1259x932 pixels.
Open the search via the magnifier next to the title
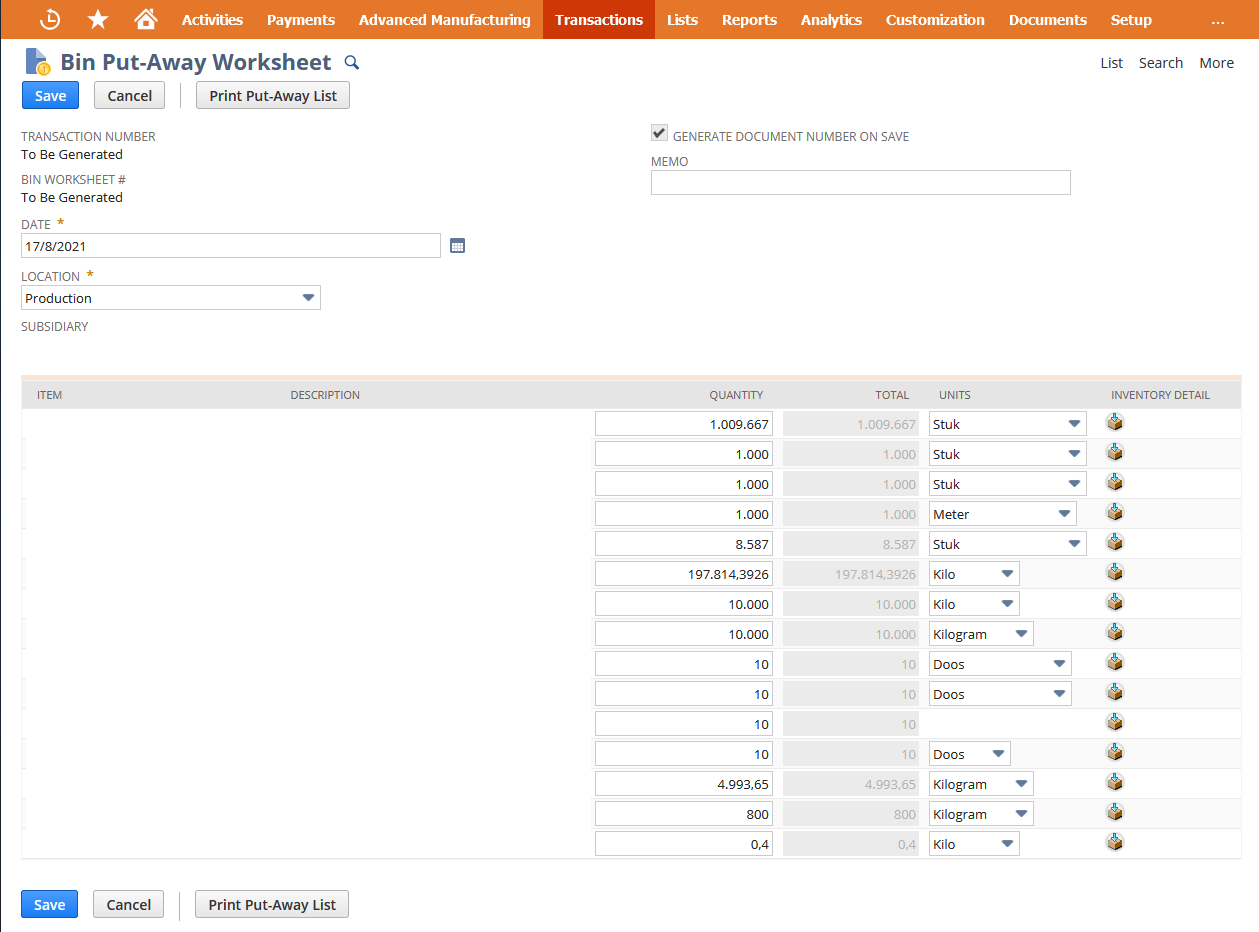(x=351, y=62)
